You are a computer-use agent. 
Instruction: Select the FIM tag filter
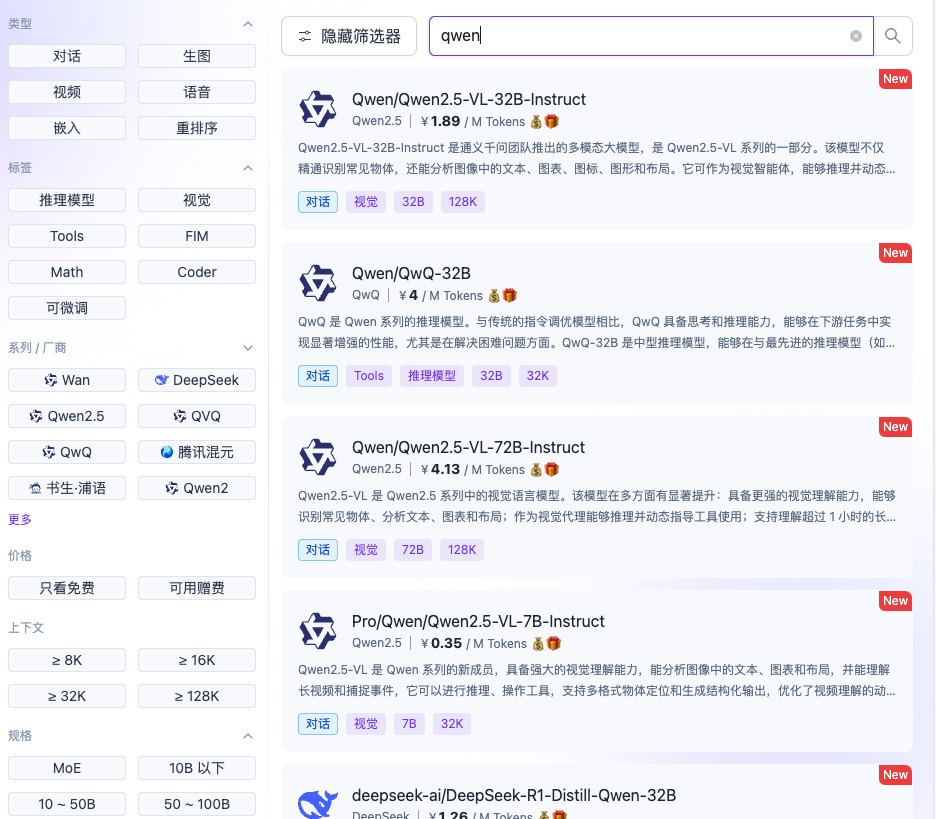click(x=197, y=236)
